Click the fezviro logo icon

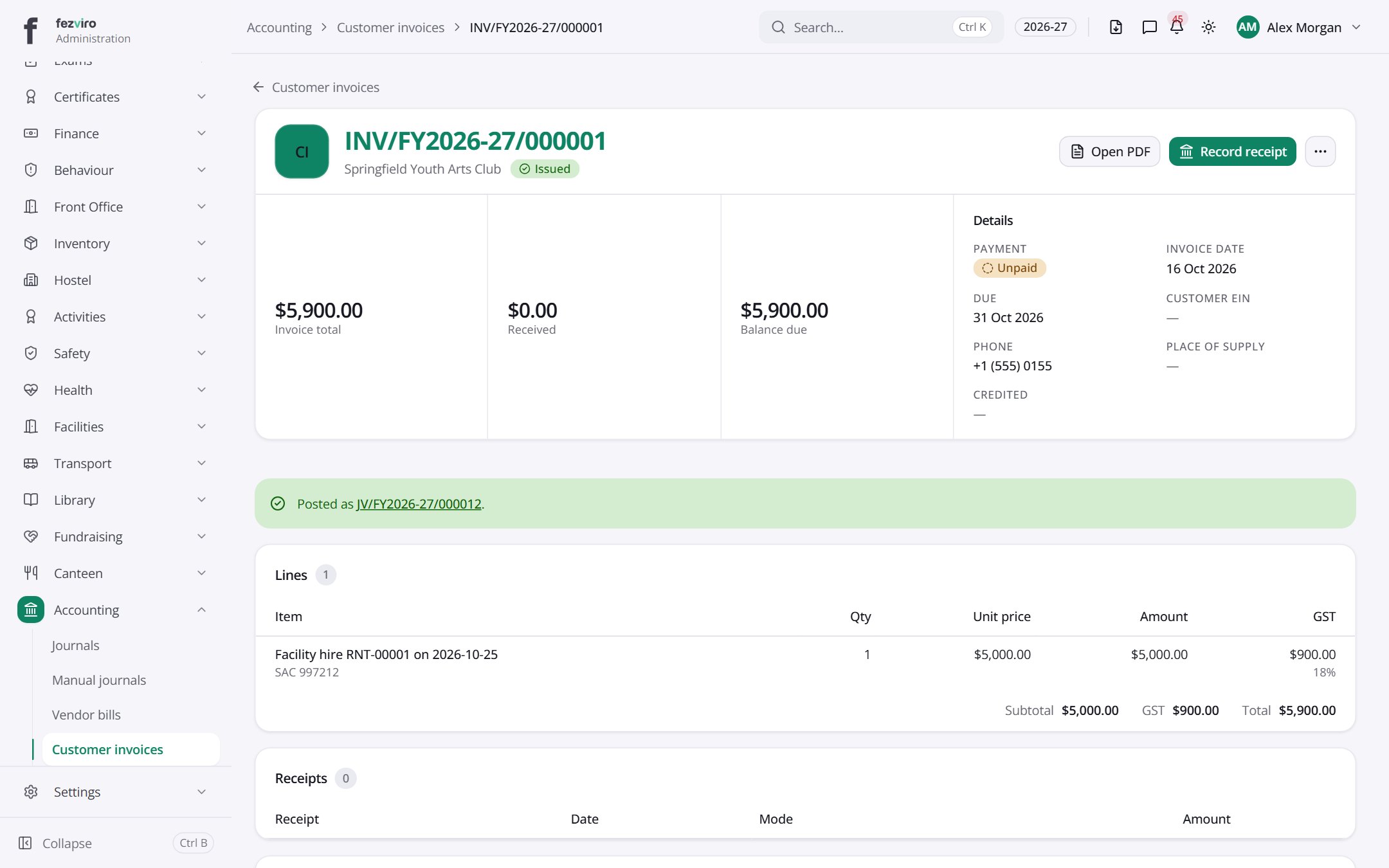pos(30,30)
